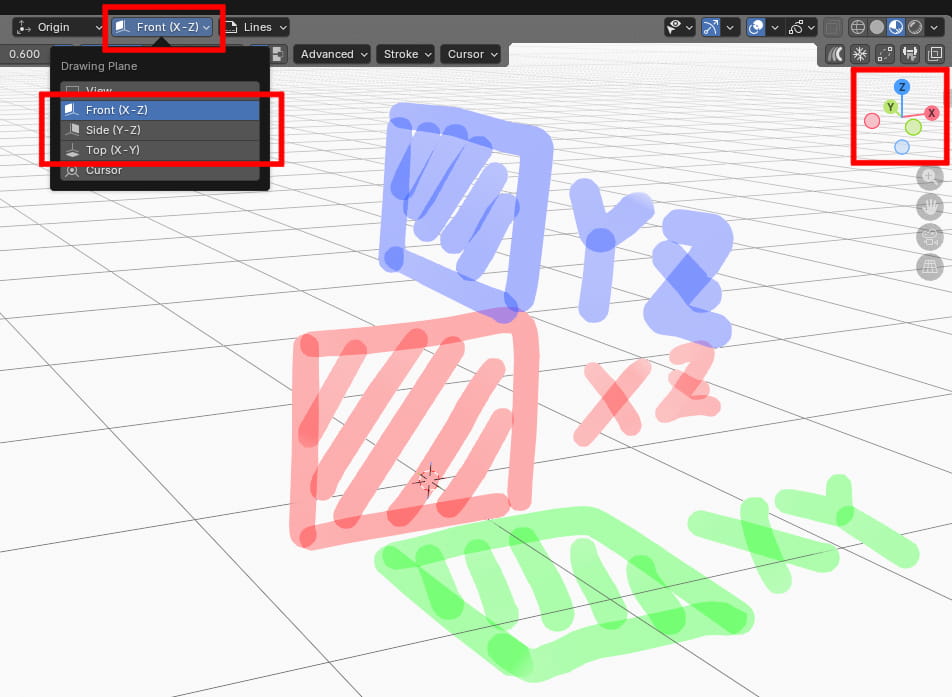Switch to solid viewport shading

point(877,27)
